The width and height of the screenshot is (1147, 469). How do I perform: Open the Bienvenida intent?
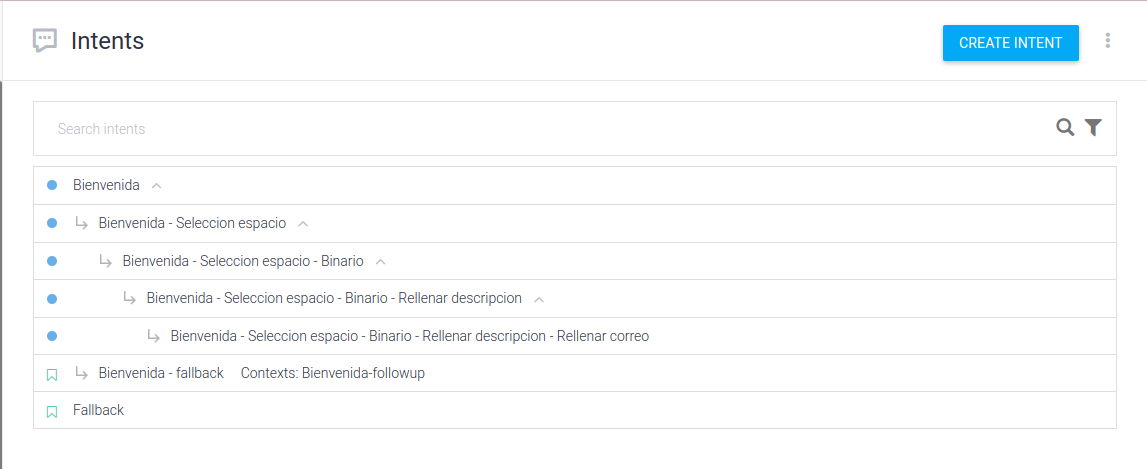(x=106, y=185)
